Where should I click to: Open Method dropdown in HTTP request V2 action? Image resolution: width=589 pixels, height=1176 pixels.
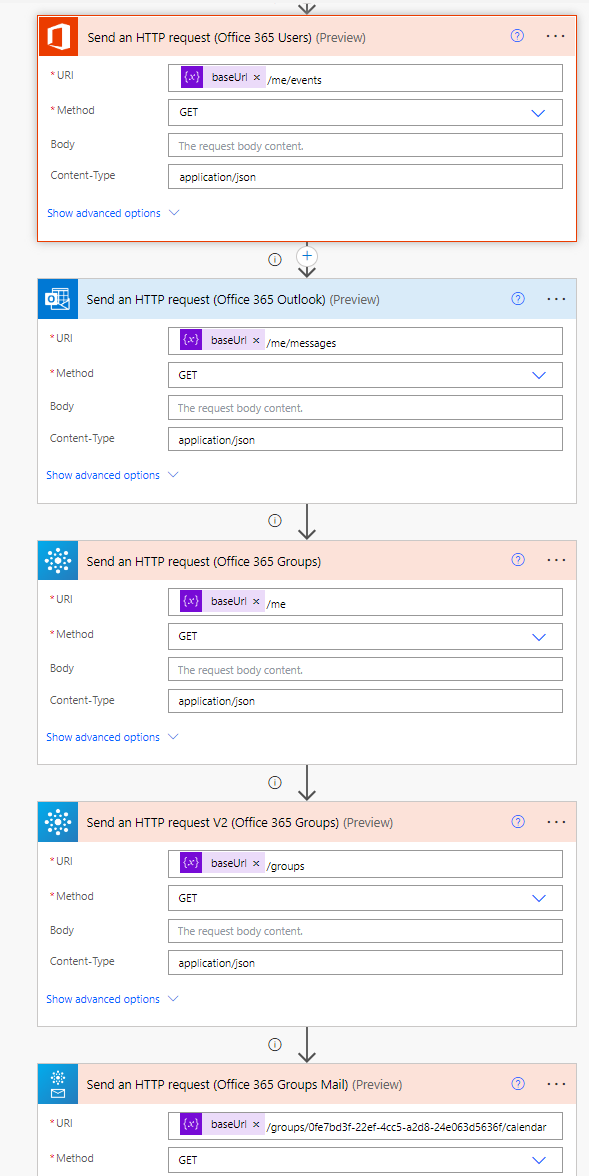pyautogui.click(x=366, y=898)
